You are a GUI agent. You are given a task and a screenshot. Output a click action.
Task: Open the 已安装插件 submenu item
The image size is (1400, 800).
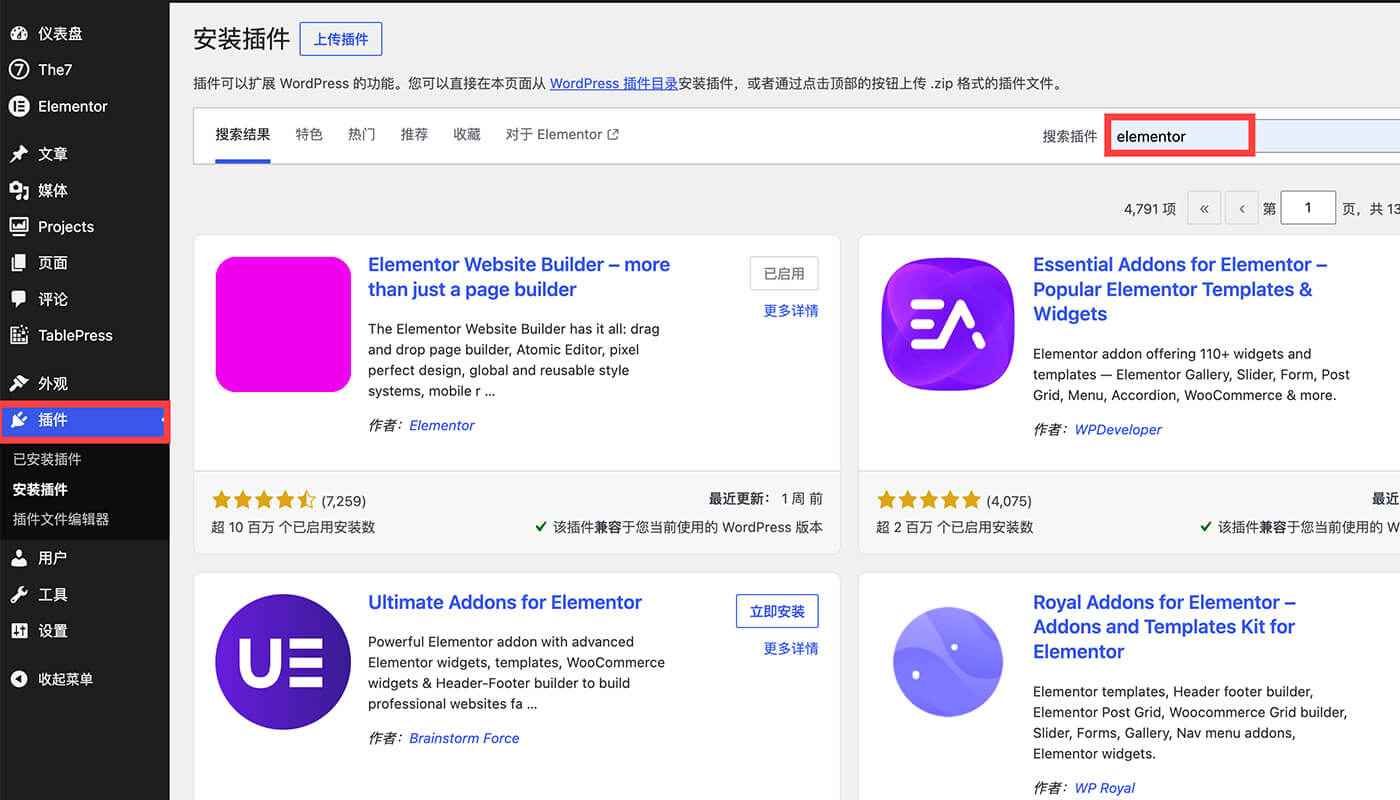47,460
